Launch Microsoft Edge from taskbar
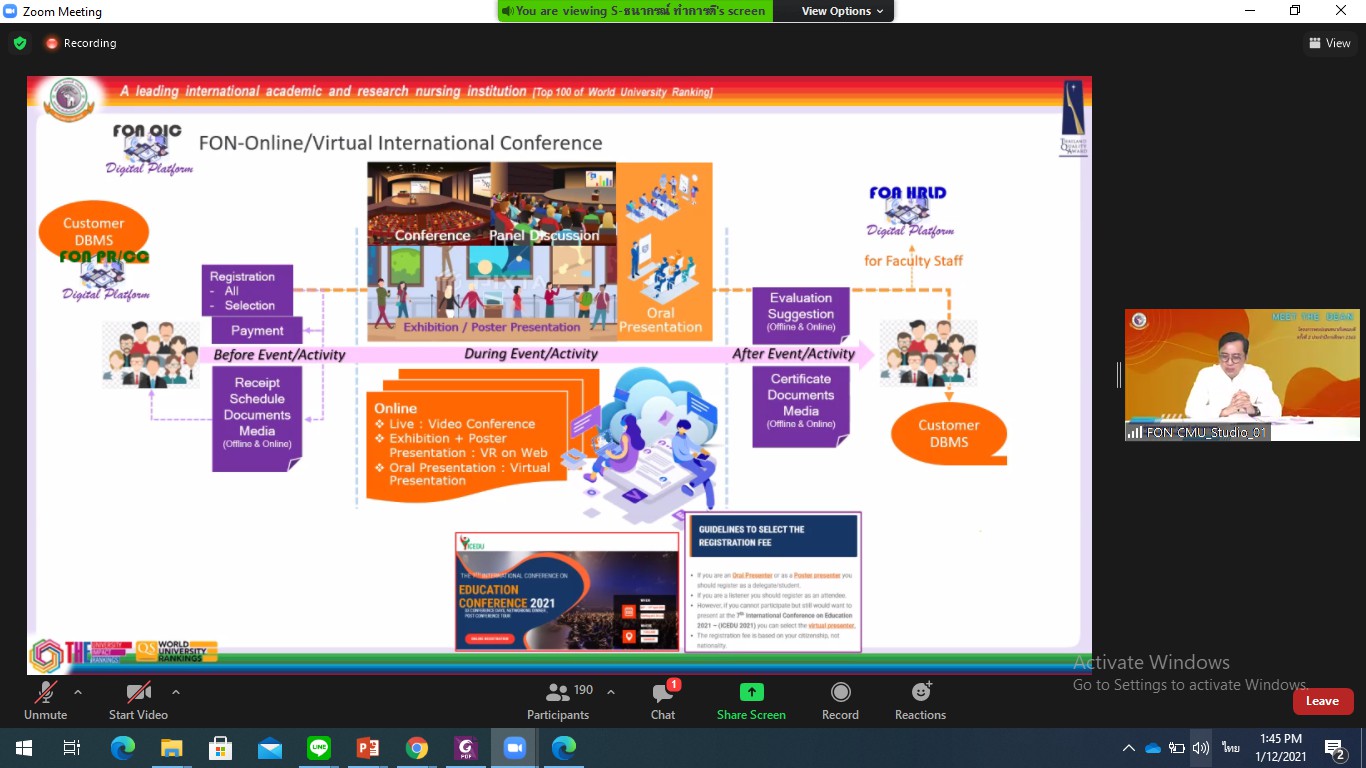The image size is (1366, 768). [123, 748]
